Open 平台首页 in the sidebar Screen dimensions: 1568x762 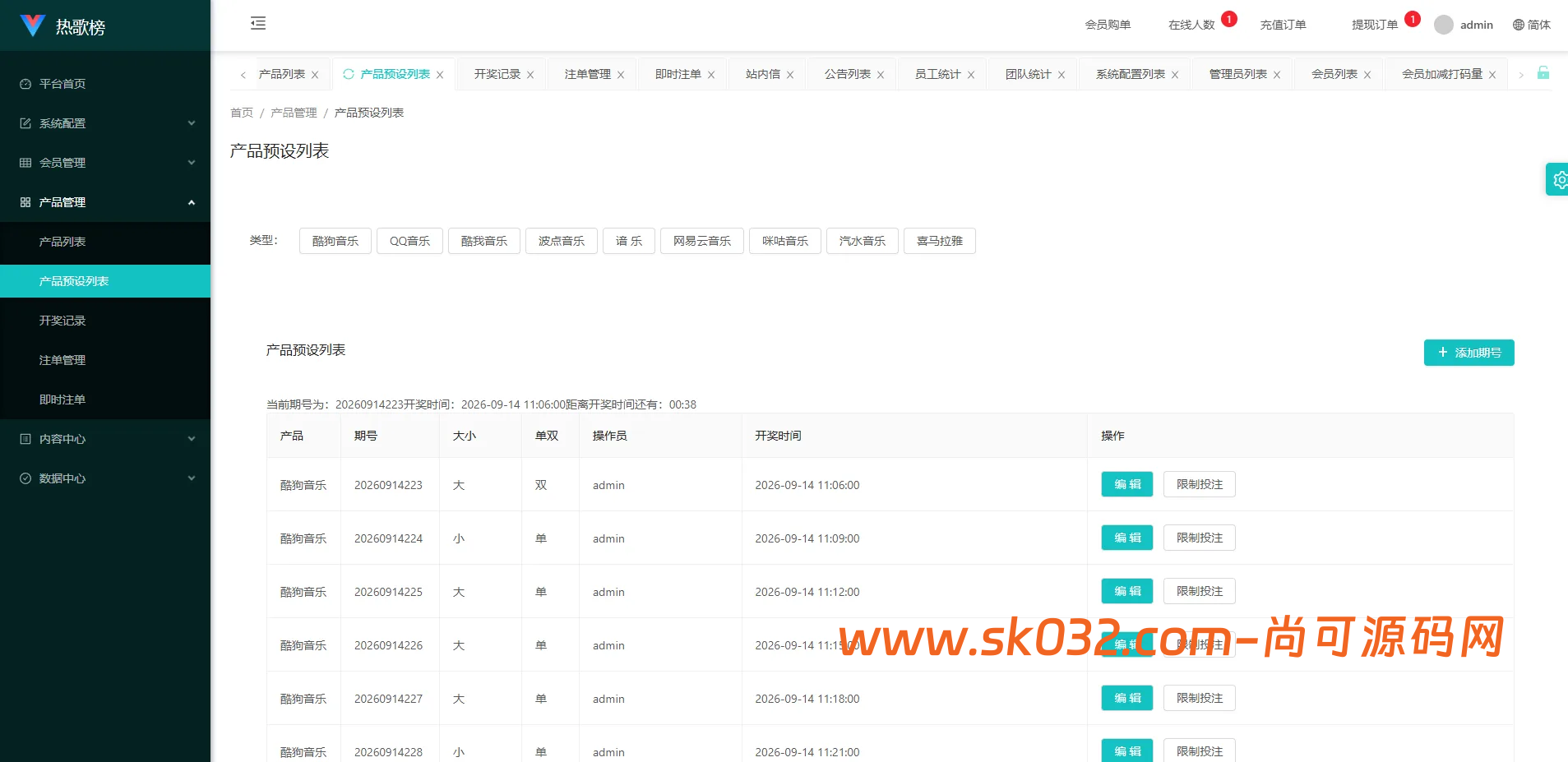click(105, 84)
